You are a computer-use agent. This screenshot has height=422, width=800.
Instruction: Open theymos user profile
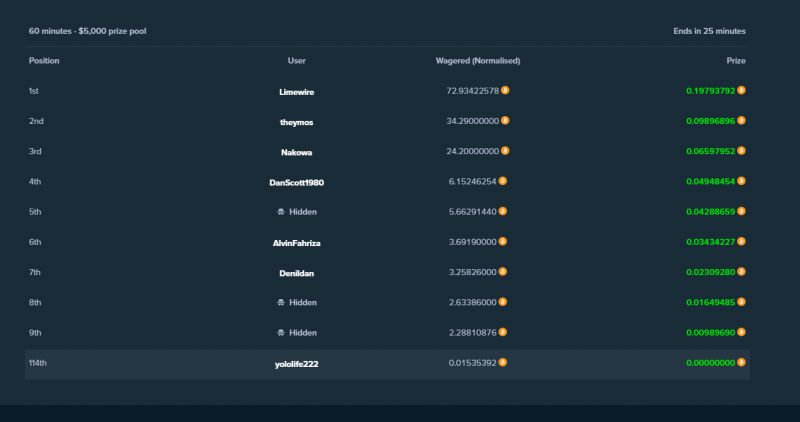point(296,122)
